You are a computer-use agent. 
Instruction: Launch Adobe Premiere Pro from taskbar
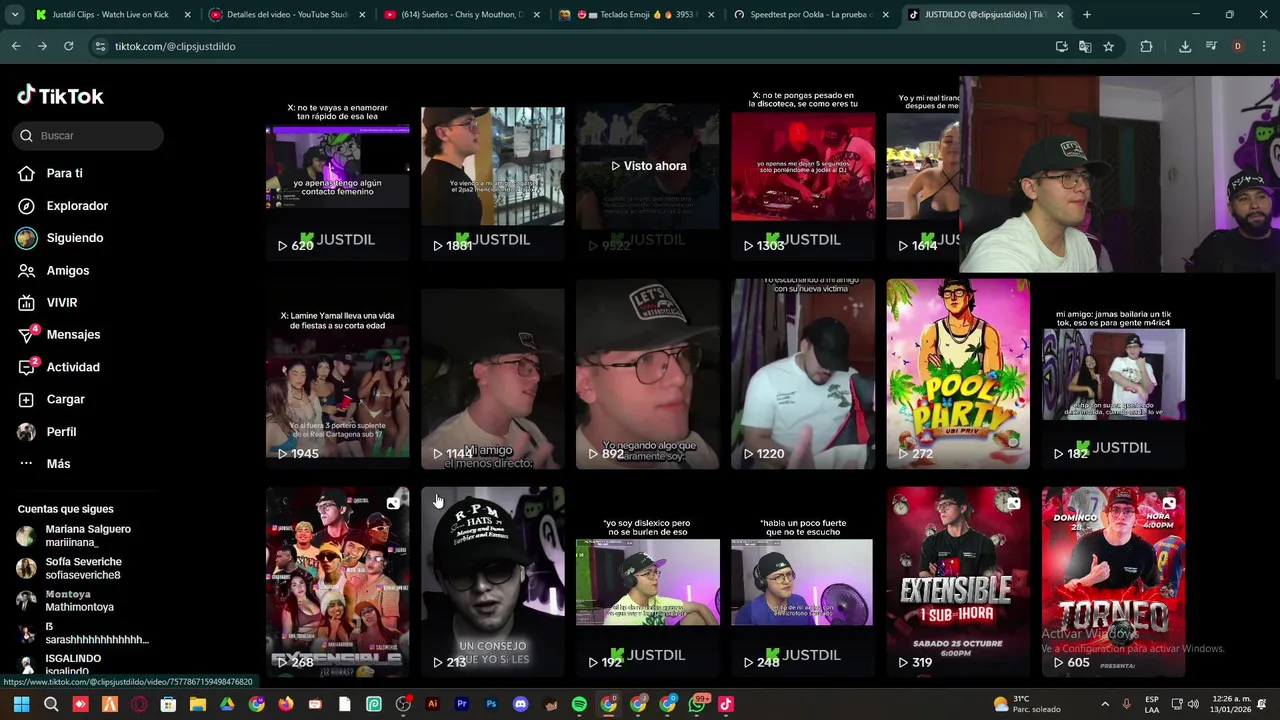point(462,704)
